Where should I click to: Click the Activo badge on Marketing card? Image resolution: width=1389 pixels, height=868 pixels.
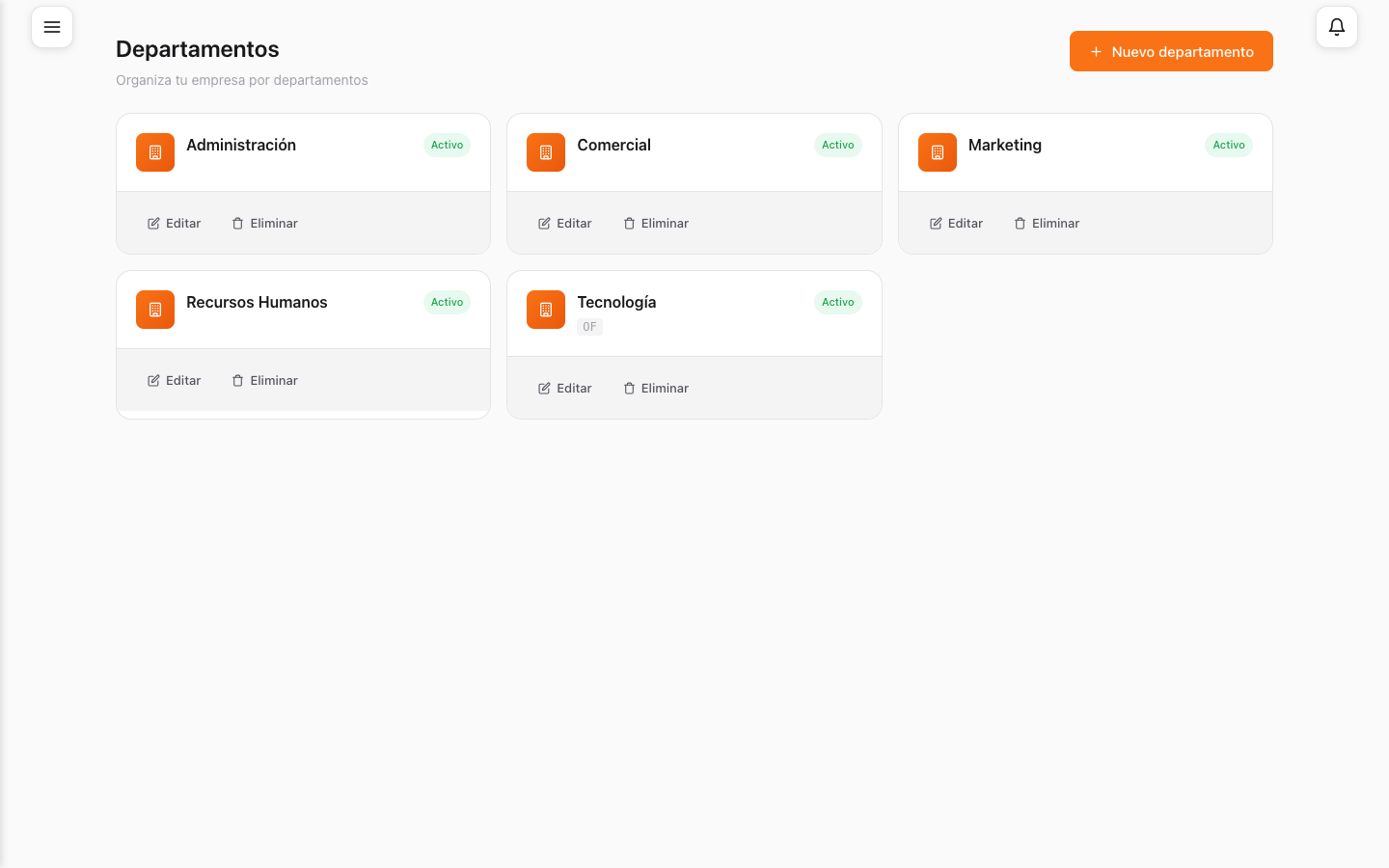1229,145
